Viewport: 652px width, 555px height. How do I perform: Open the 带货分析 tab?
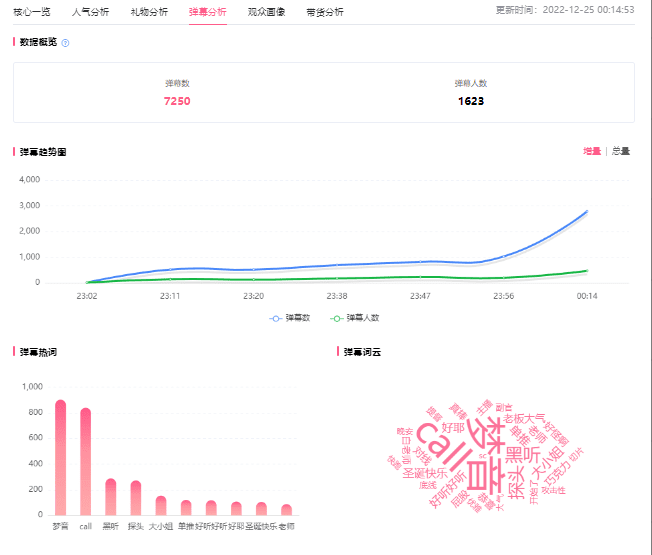[325, 12]
